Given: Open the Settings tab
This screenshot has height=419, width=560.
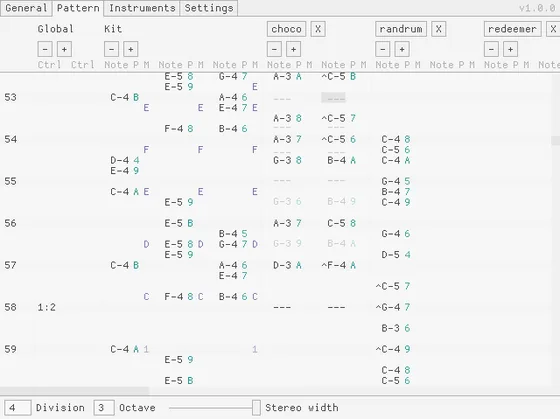Looking at the screenshot, I should tap(209, 8).
